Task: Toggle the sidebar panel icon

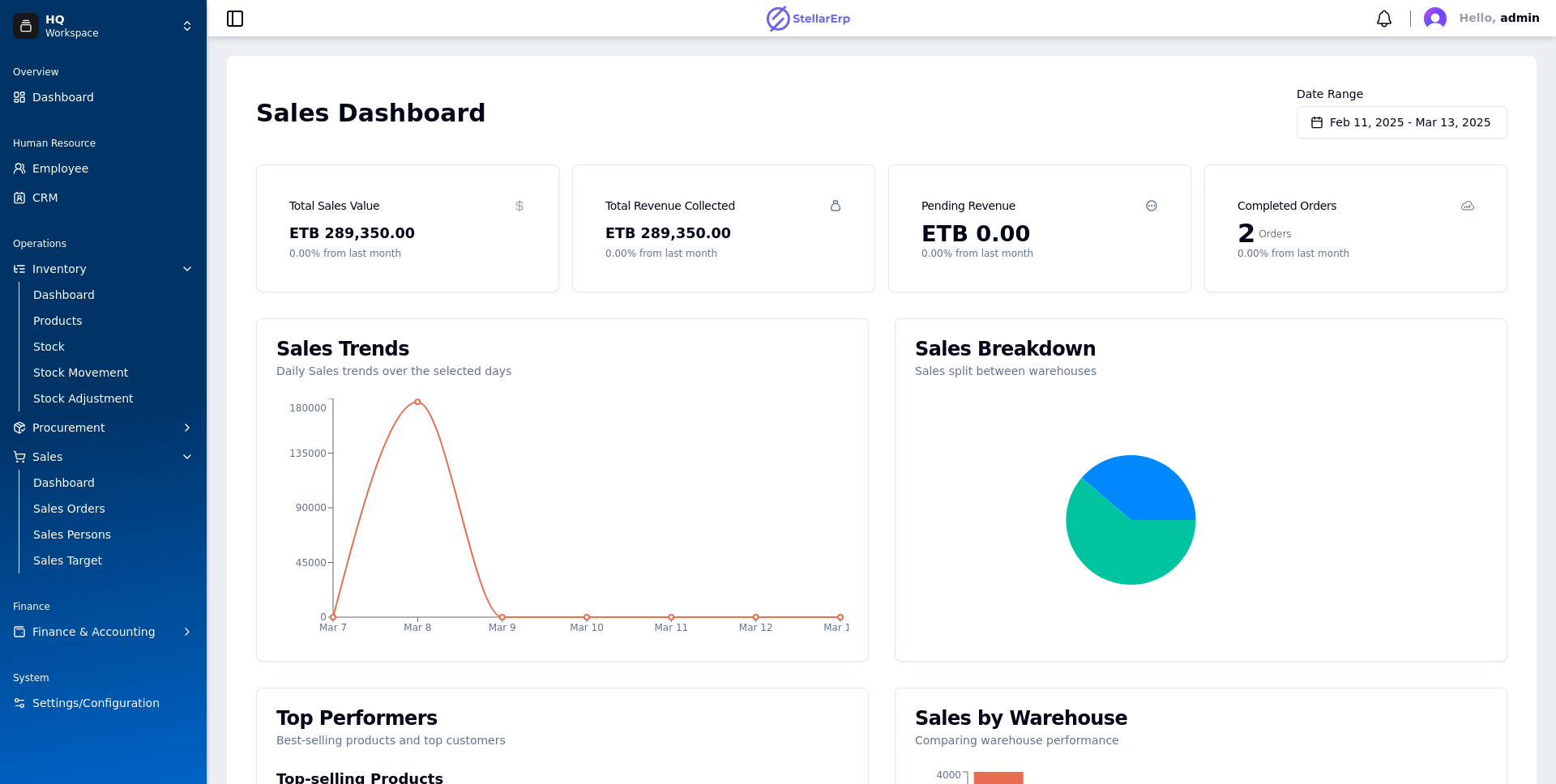Action: click(x=235, y=19)
